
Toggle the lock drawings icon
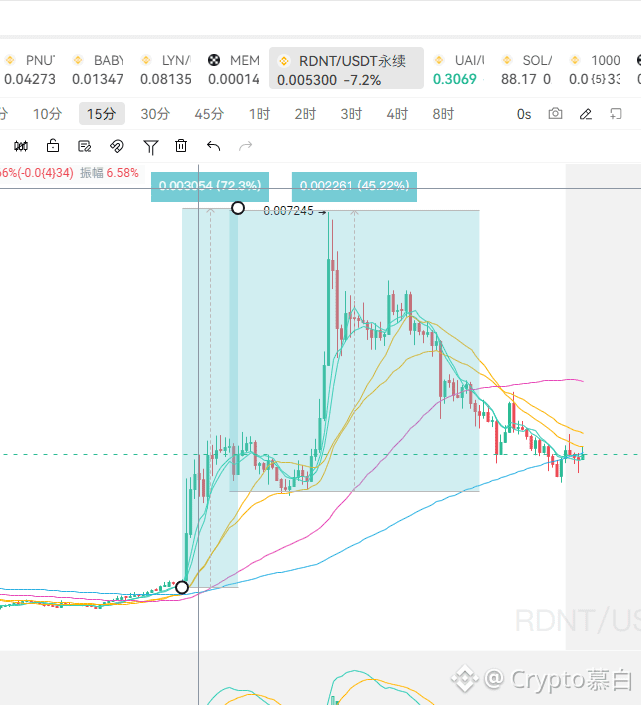point(53,146)
